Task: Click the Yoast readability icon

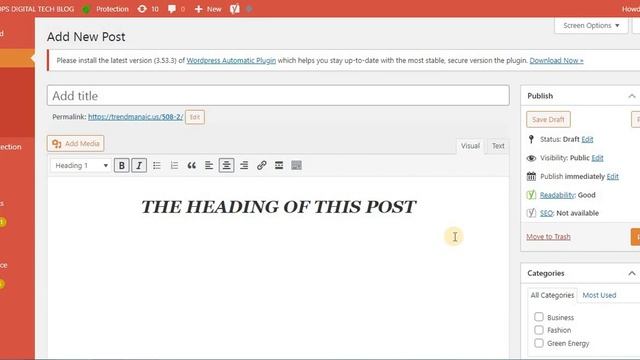Action: coord(531,195)
